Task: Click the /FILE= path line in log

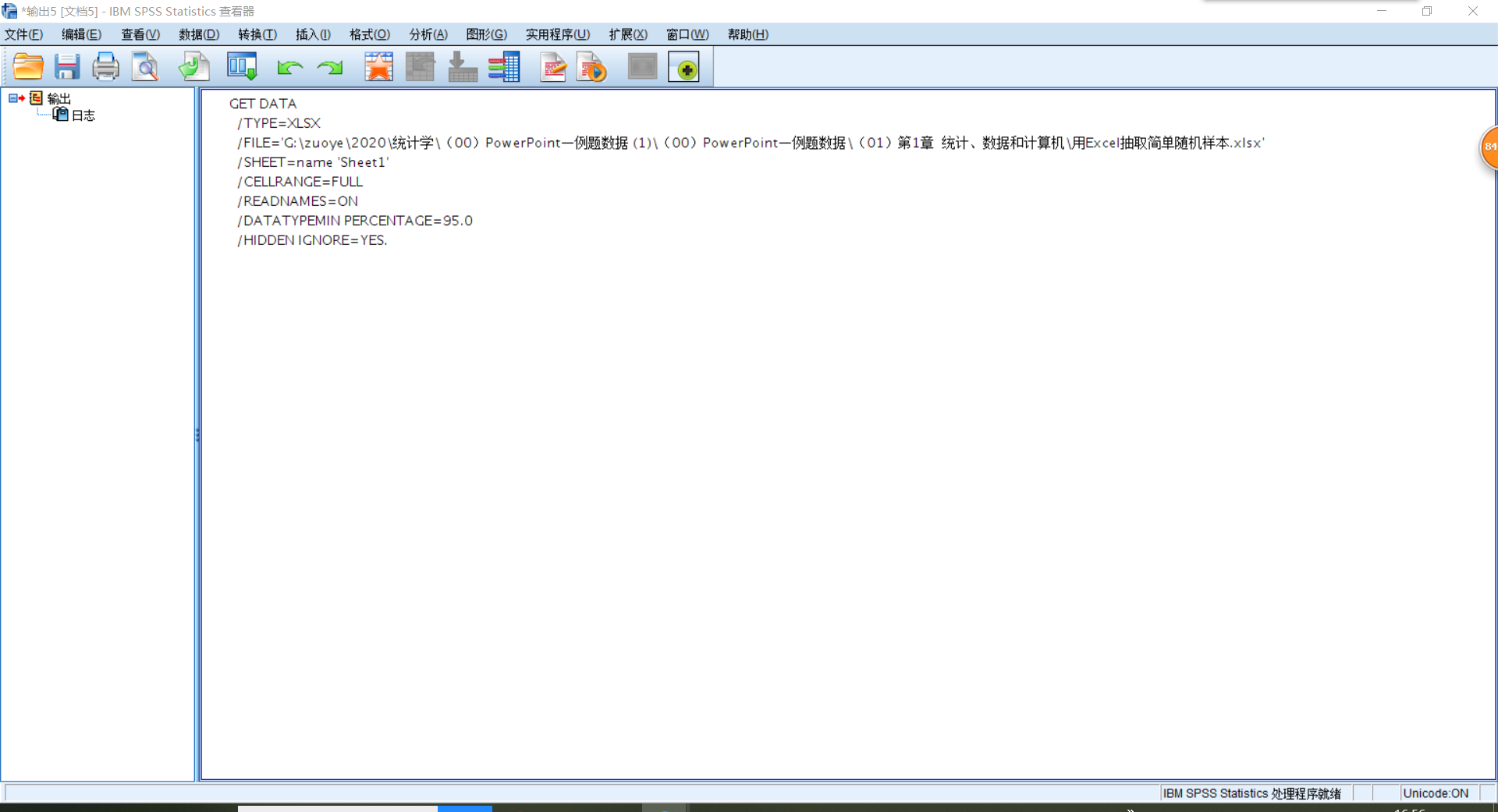Action: [751, 143]
